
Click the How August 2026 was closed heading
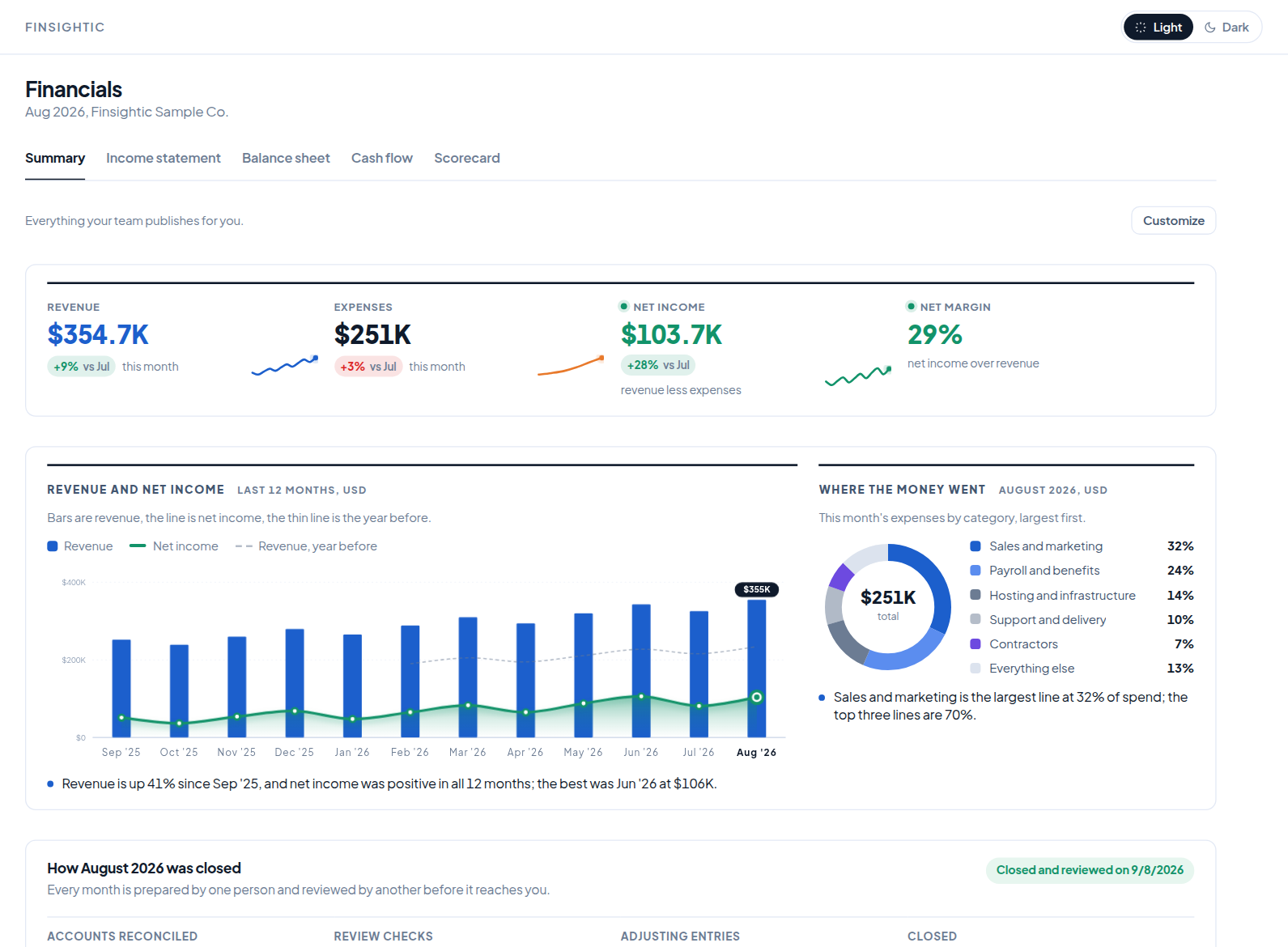coord(144,868)
